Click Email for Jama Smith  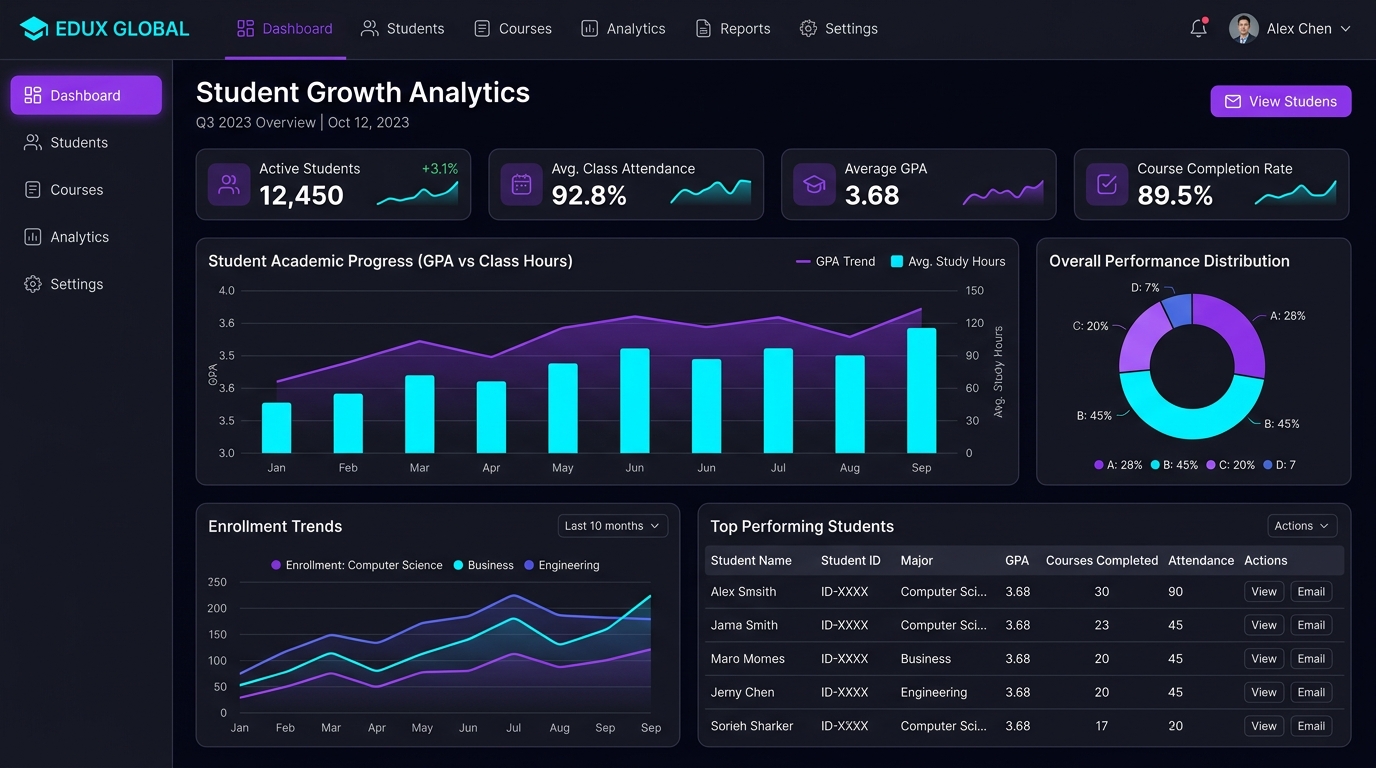click(1311, 625)
